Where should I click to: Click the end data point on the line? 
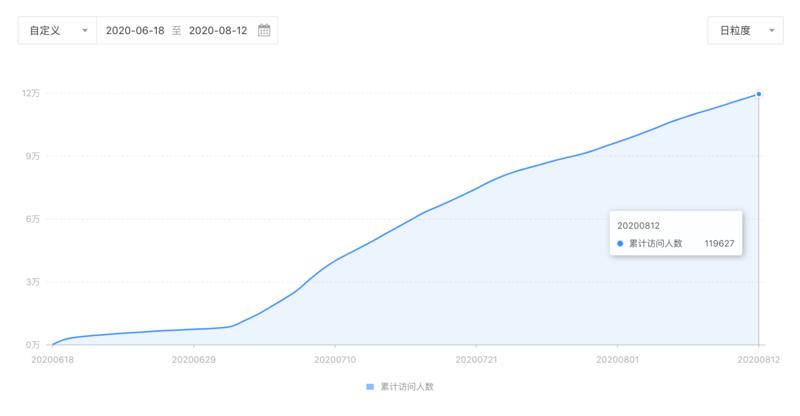(759, 94)
